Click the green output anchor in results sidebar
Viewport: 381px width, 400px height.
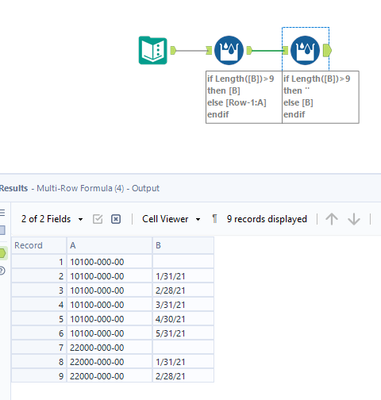pos(3,253)
